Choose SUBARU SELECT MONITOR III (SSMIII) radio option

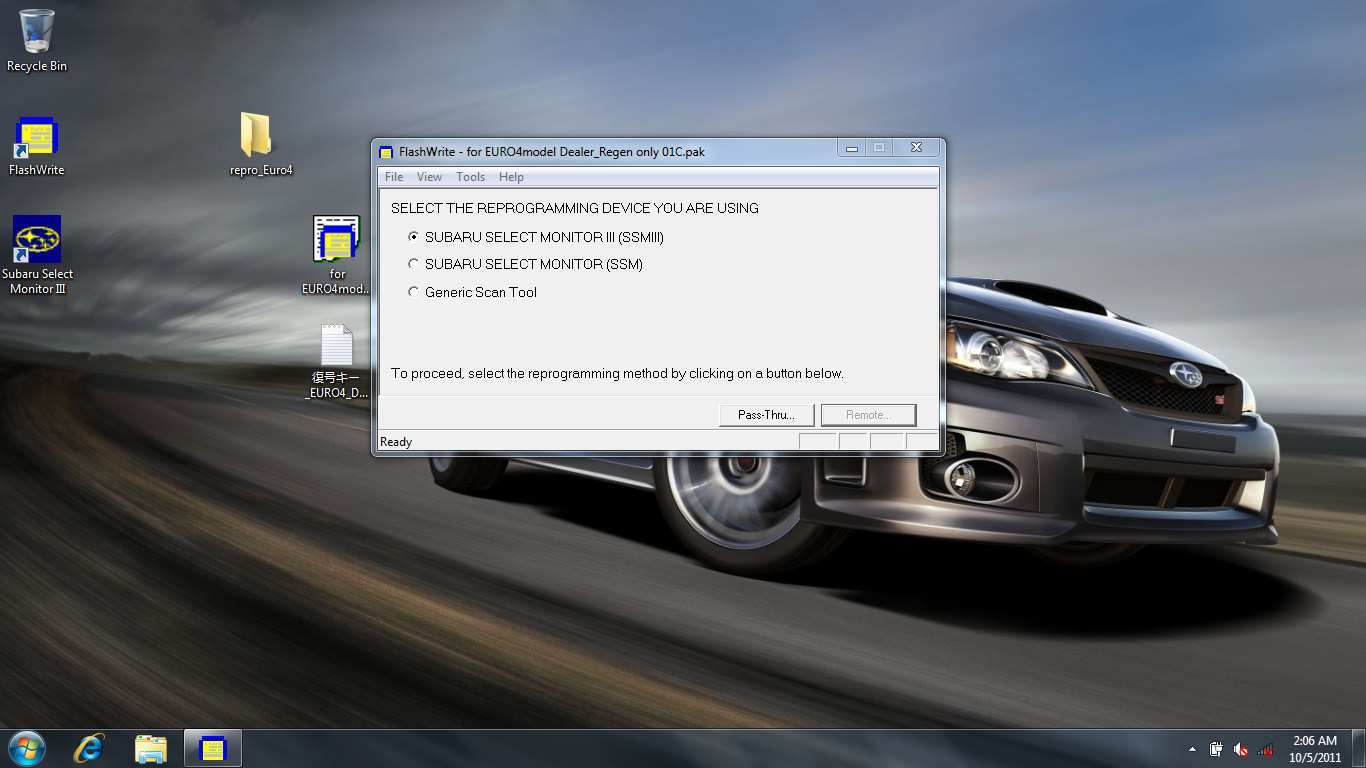point(536,237)
